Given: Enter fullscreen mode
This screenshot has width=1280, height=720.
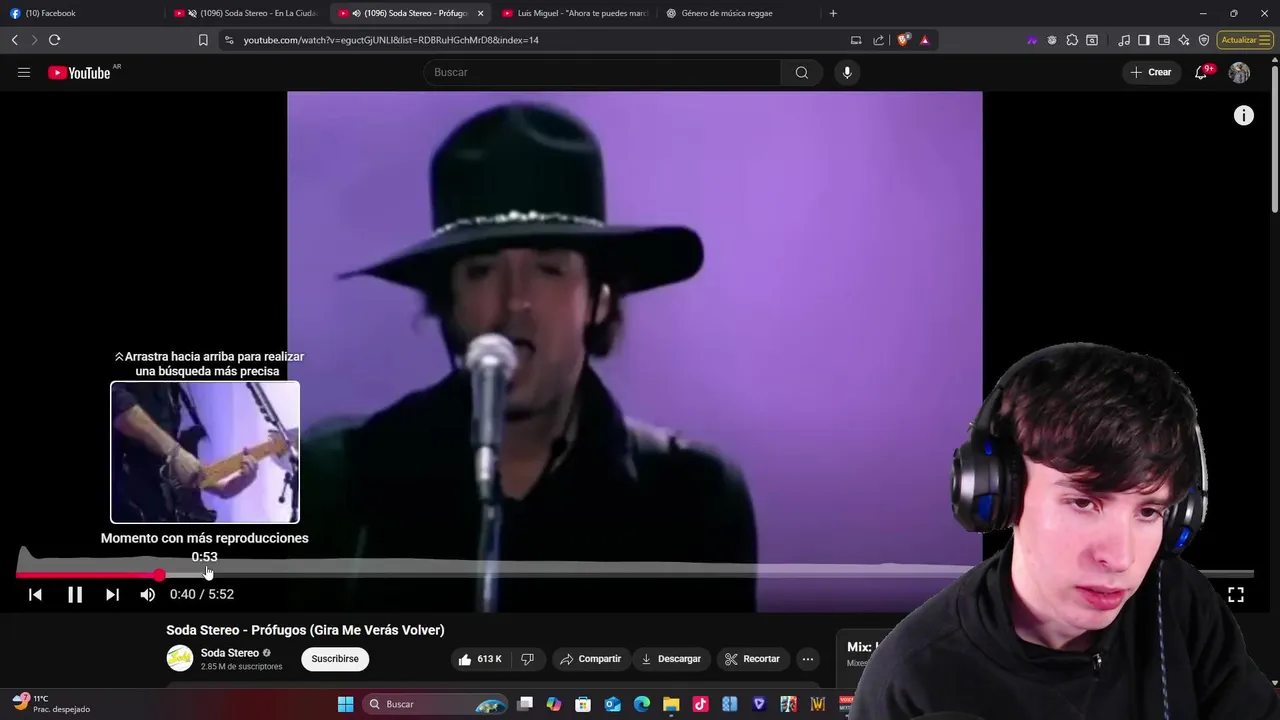Looking at the screenshot, I should point(1236,594).
